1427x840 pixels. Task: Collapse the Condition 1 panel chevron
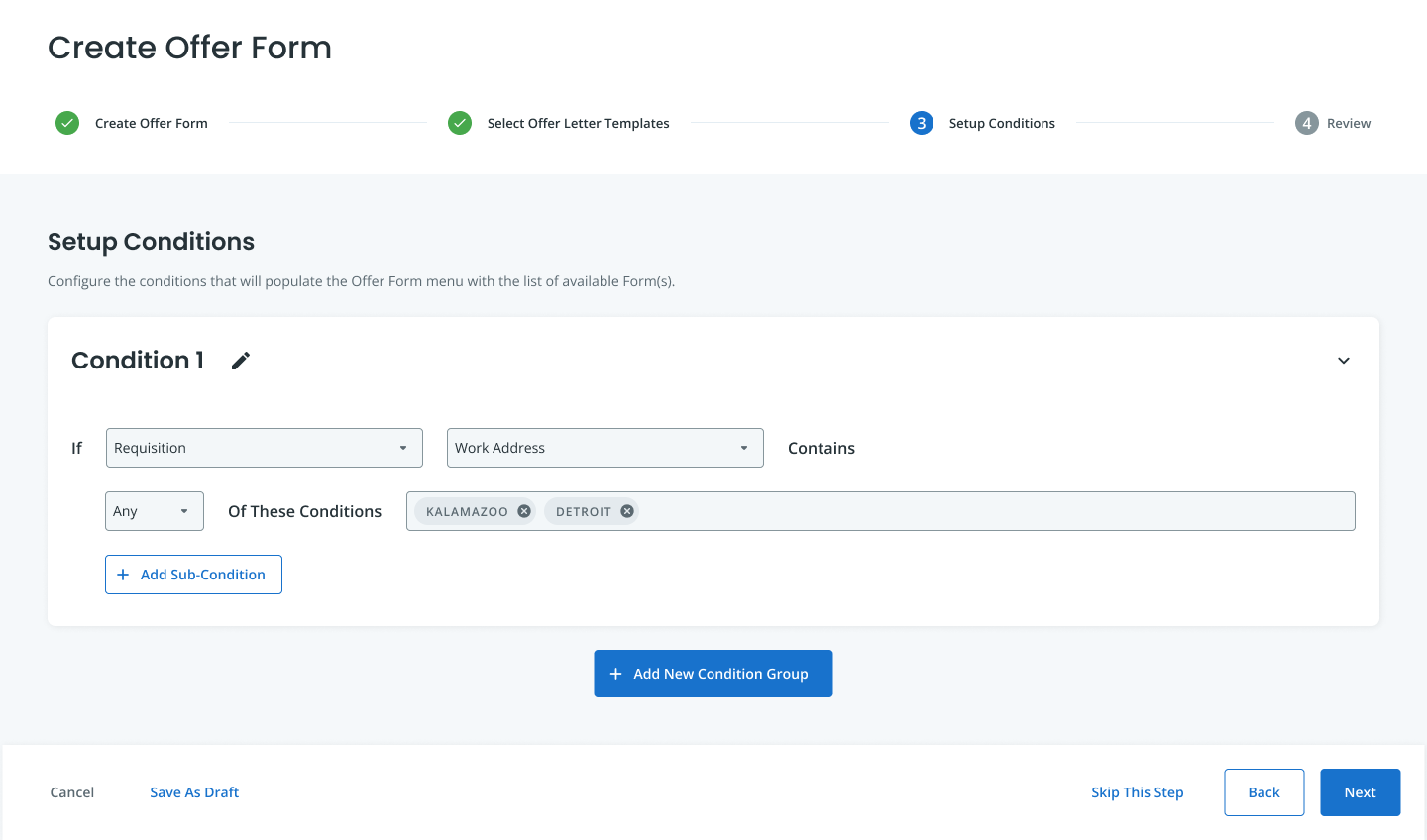pyautogui.click(x=1344, y=361)
